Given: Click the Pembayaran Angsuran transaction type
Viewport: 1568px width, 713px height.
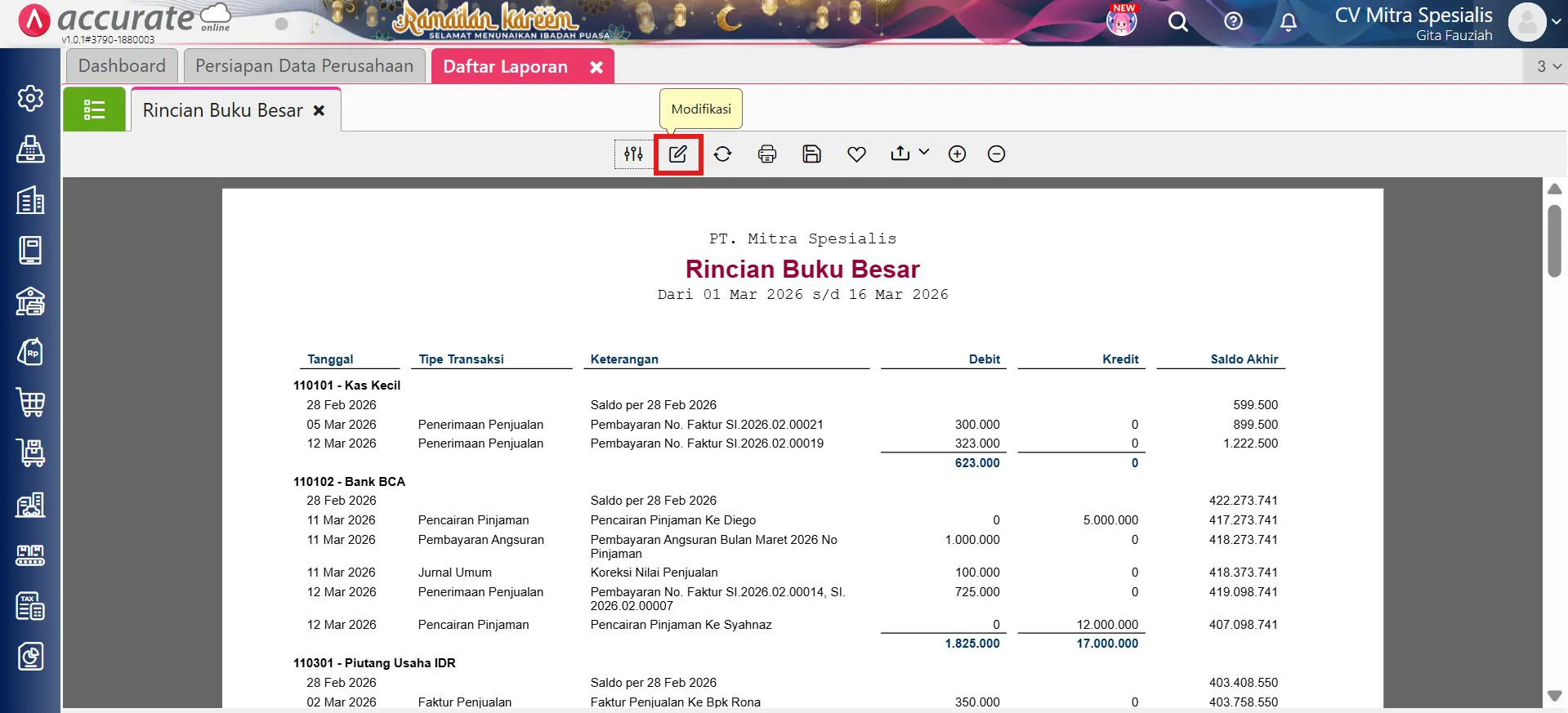Looking at the screenshot, I should pyautogui.click(x=480, y=540).
